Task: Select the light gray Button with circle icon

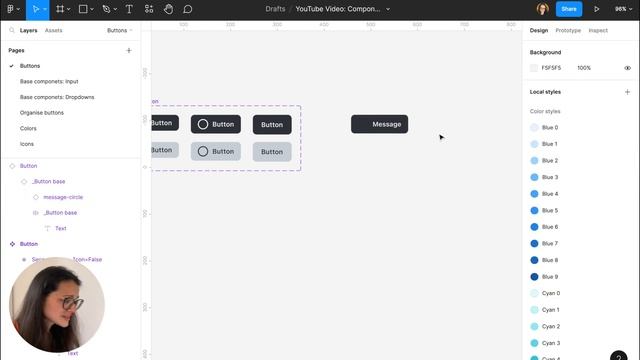Action: 216,151
